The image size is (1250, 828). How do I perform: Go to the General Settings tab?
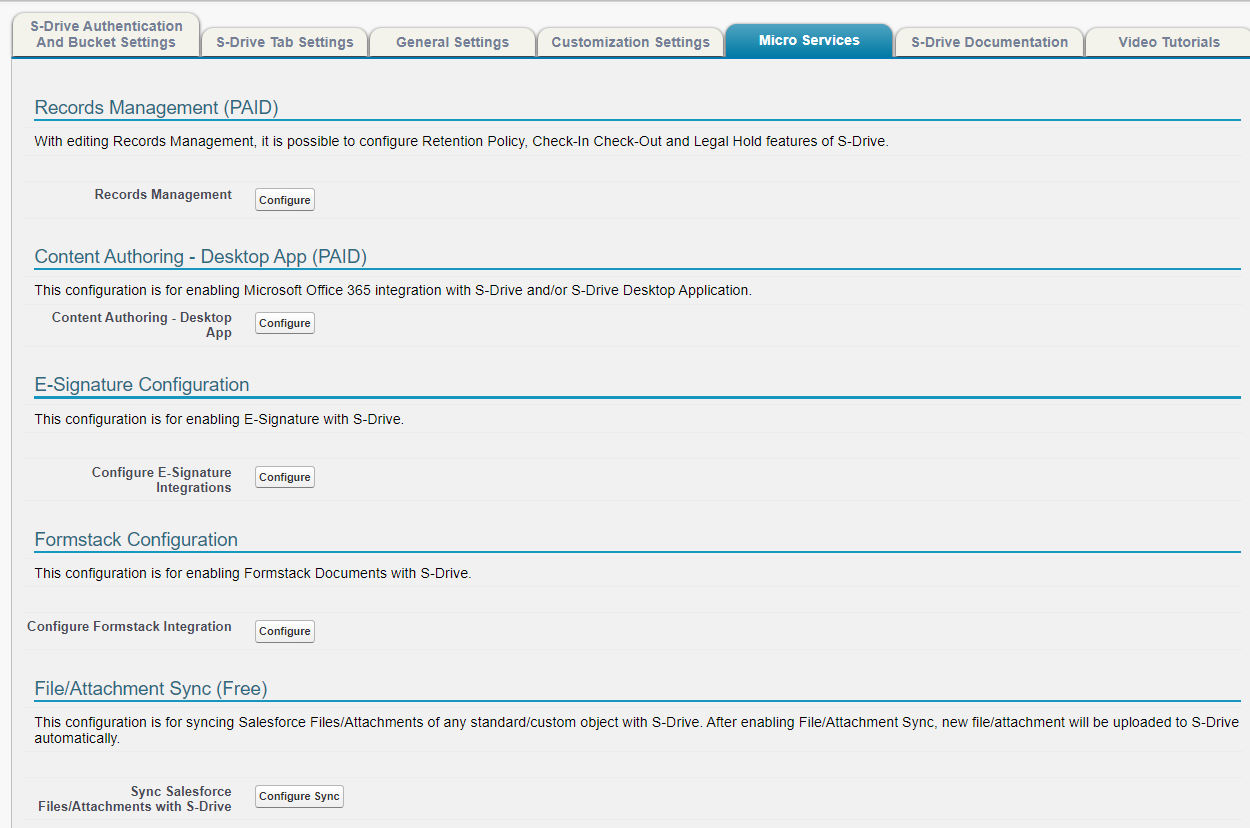coord(452,42)
